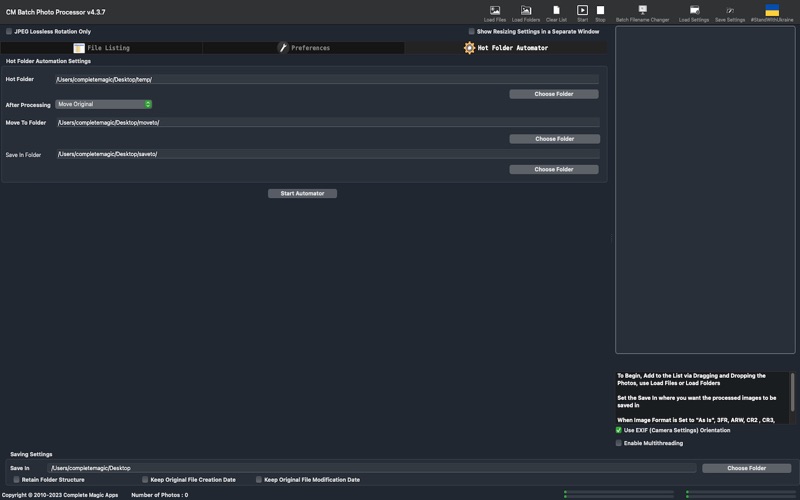Switch to the File Listing tab
Image resolution: width=800 pixels, height=500 pixels.
pyautogui.click(x=102, y=48)
